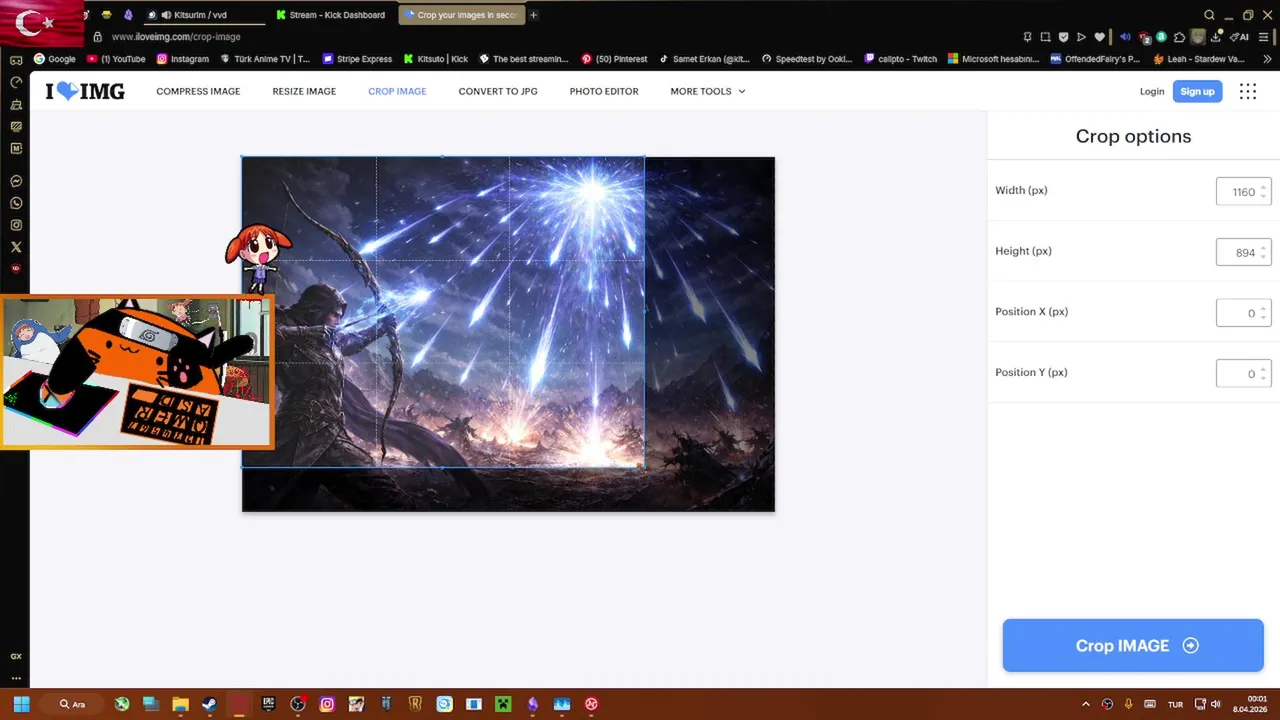Click the Position X (px) input field

1243,313
